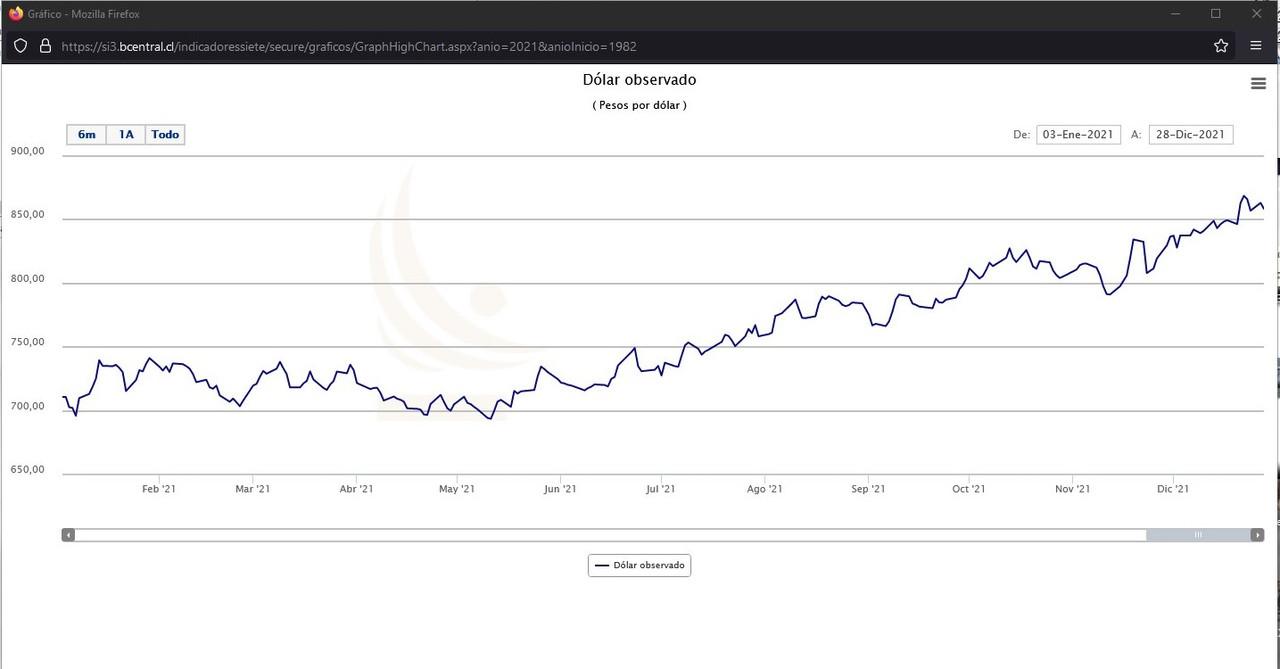This screenshot has height=669, width=1280.
Task: Grab the navigator scrollbar handle
Action: 1198,535
